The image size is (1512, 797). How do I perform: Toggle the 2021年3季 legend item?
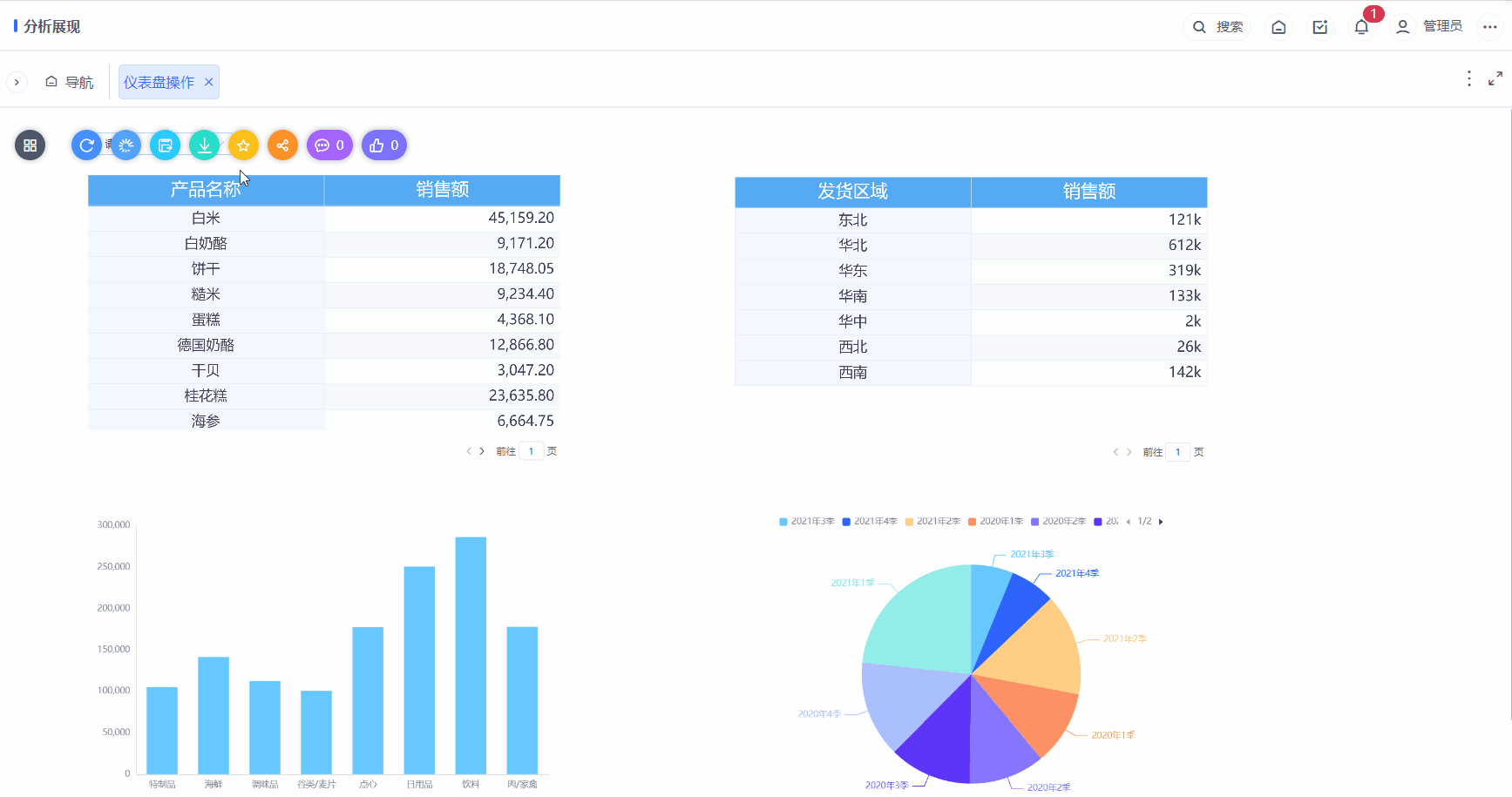pos(807,522)
